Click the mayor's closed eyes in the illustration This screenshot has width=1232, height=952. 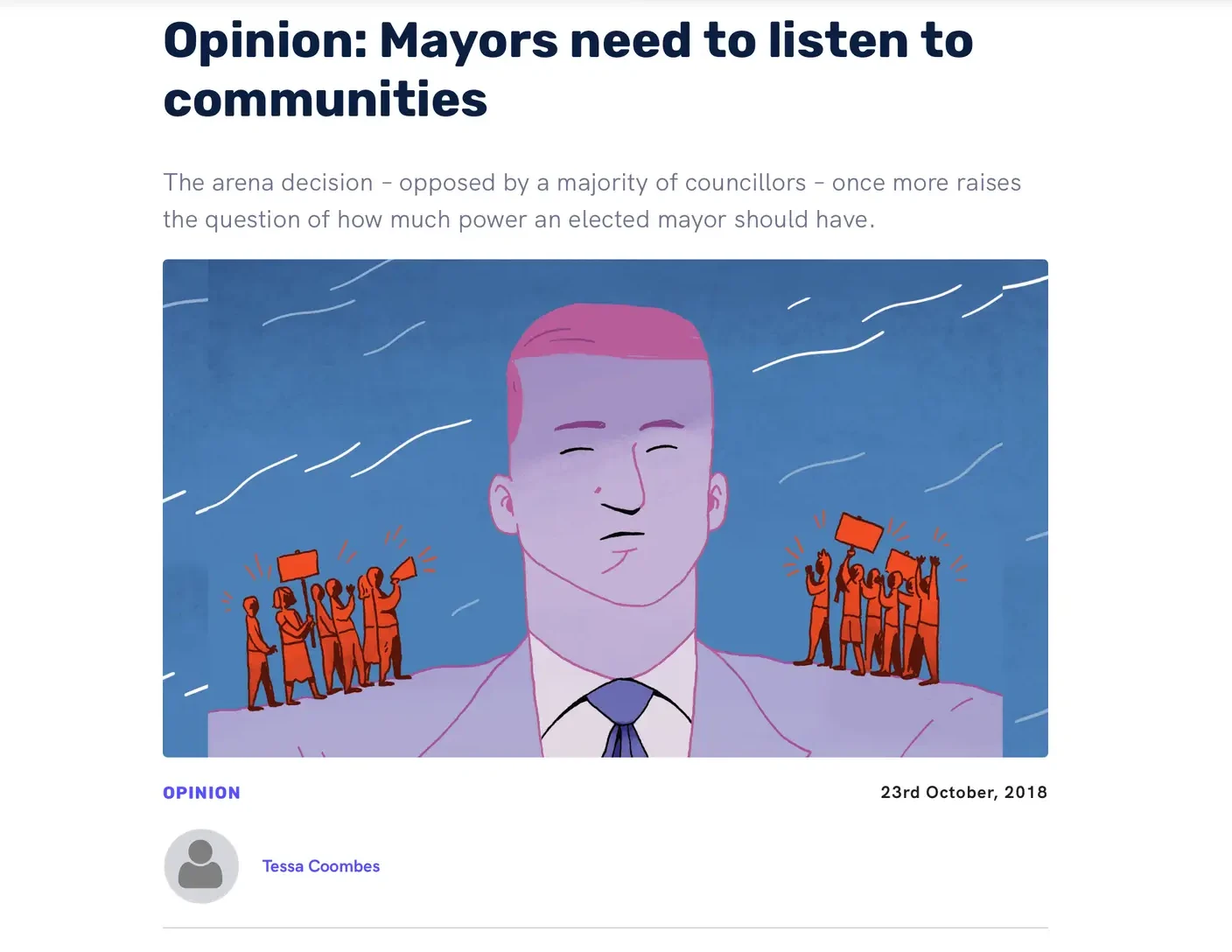click(x=619, y=449)
